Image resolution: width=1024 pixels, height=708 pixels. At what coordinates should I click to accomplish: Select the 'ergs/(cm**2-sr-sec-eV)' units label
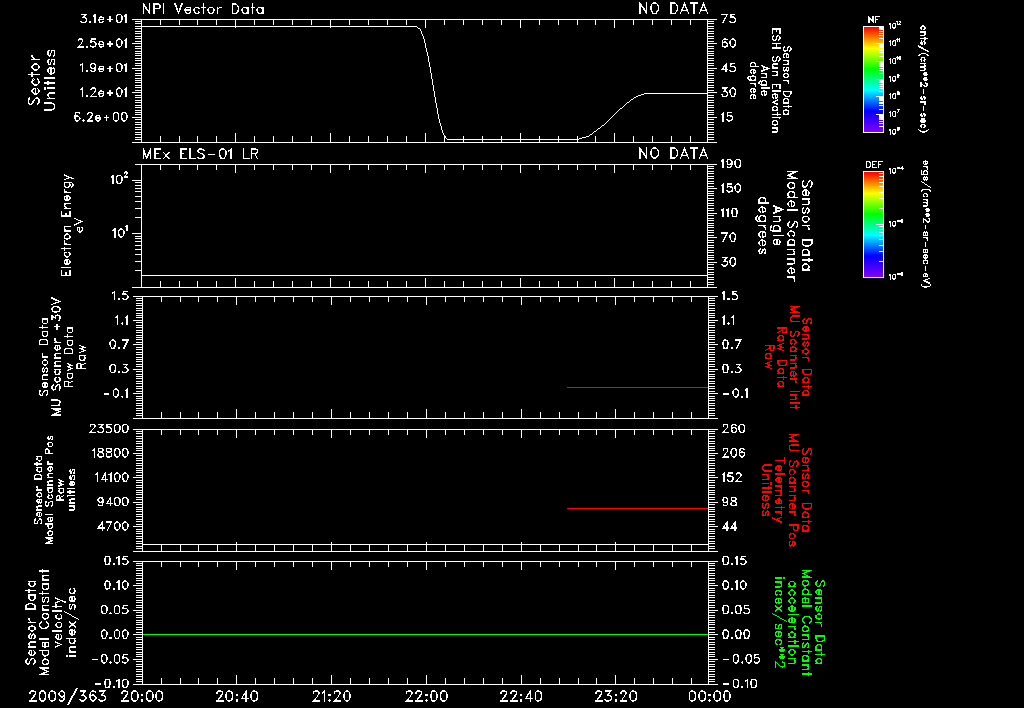pos(924,223)
